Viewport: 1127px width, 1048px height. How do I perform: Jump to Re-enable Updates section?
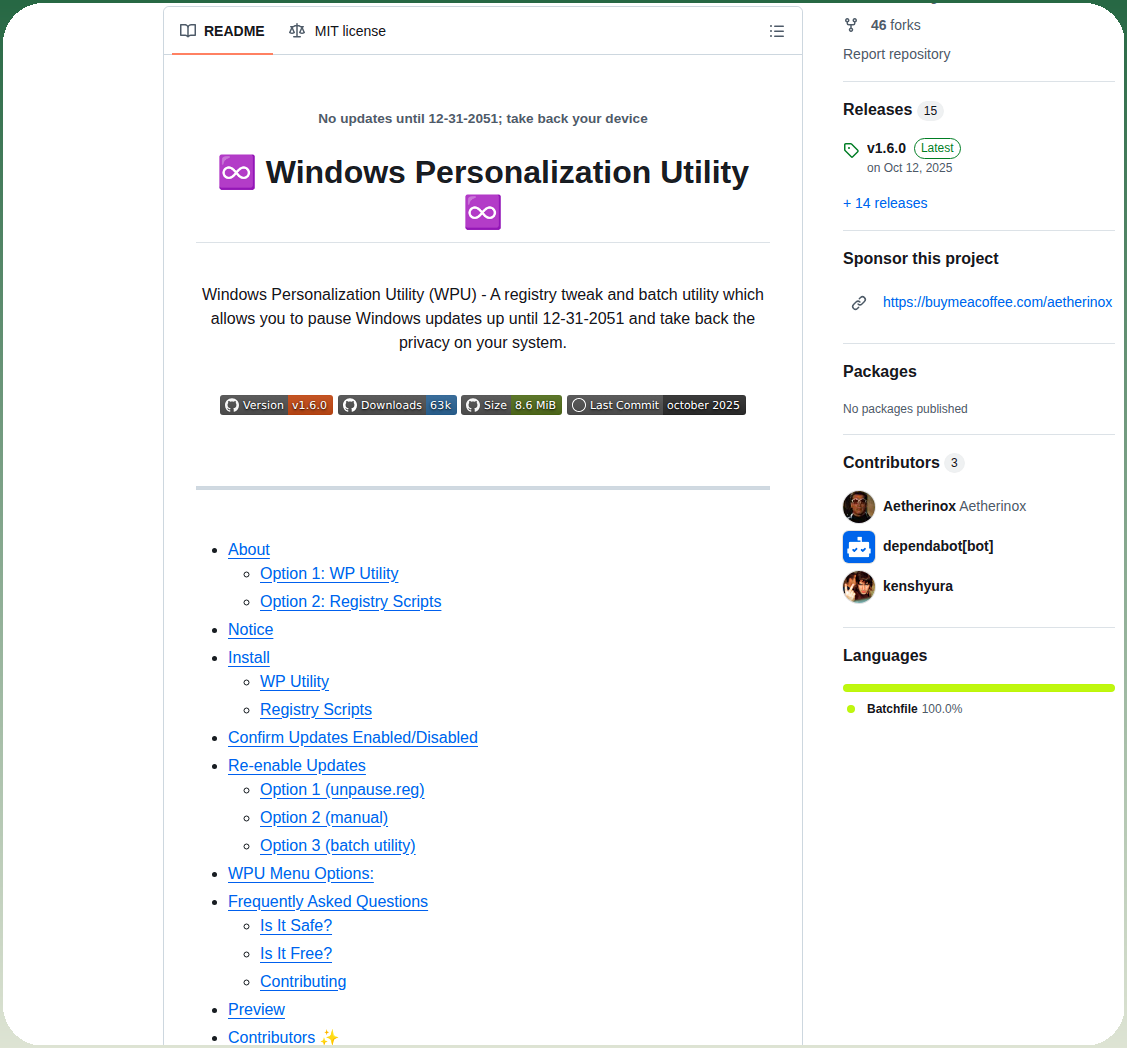pyautogui.click(x=297, y=766)
